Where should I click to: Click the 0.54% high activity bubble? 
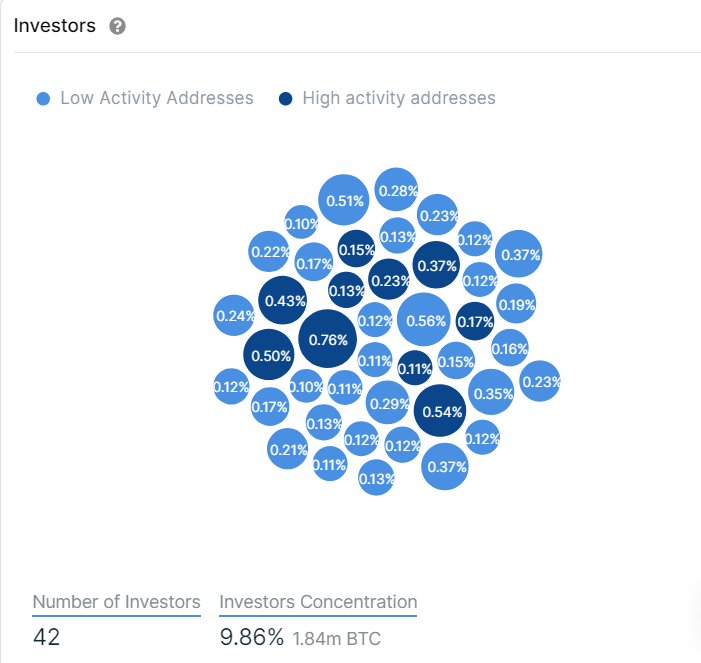(442, 411)
